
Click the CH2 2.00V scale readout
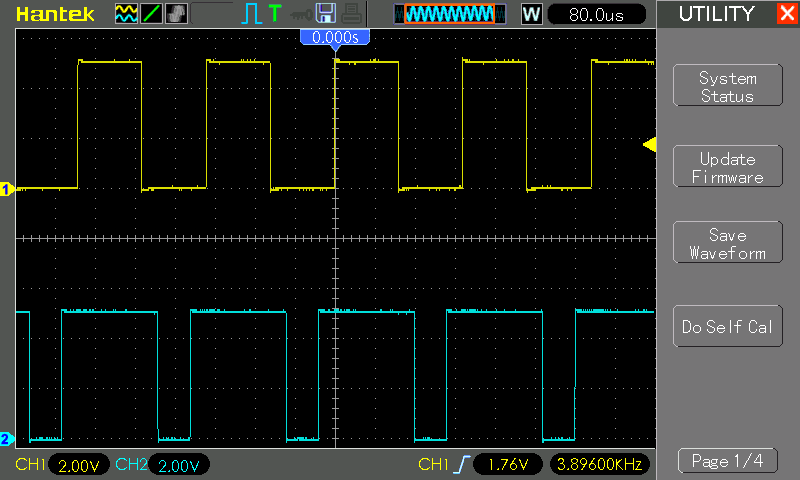click(177, 465)
